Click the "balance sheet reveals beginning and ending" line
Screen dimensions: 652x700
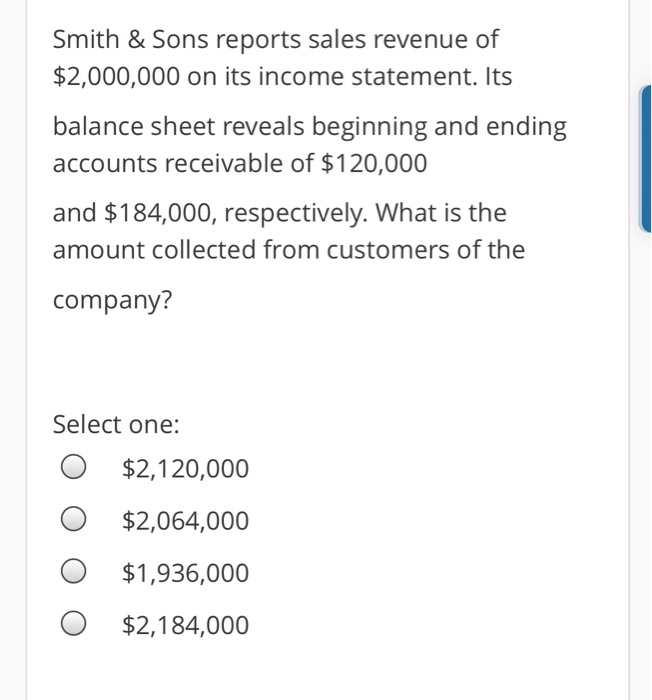[309, 127]
